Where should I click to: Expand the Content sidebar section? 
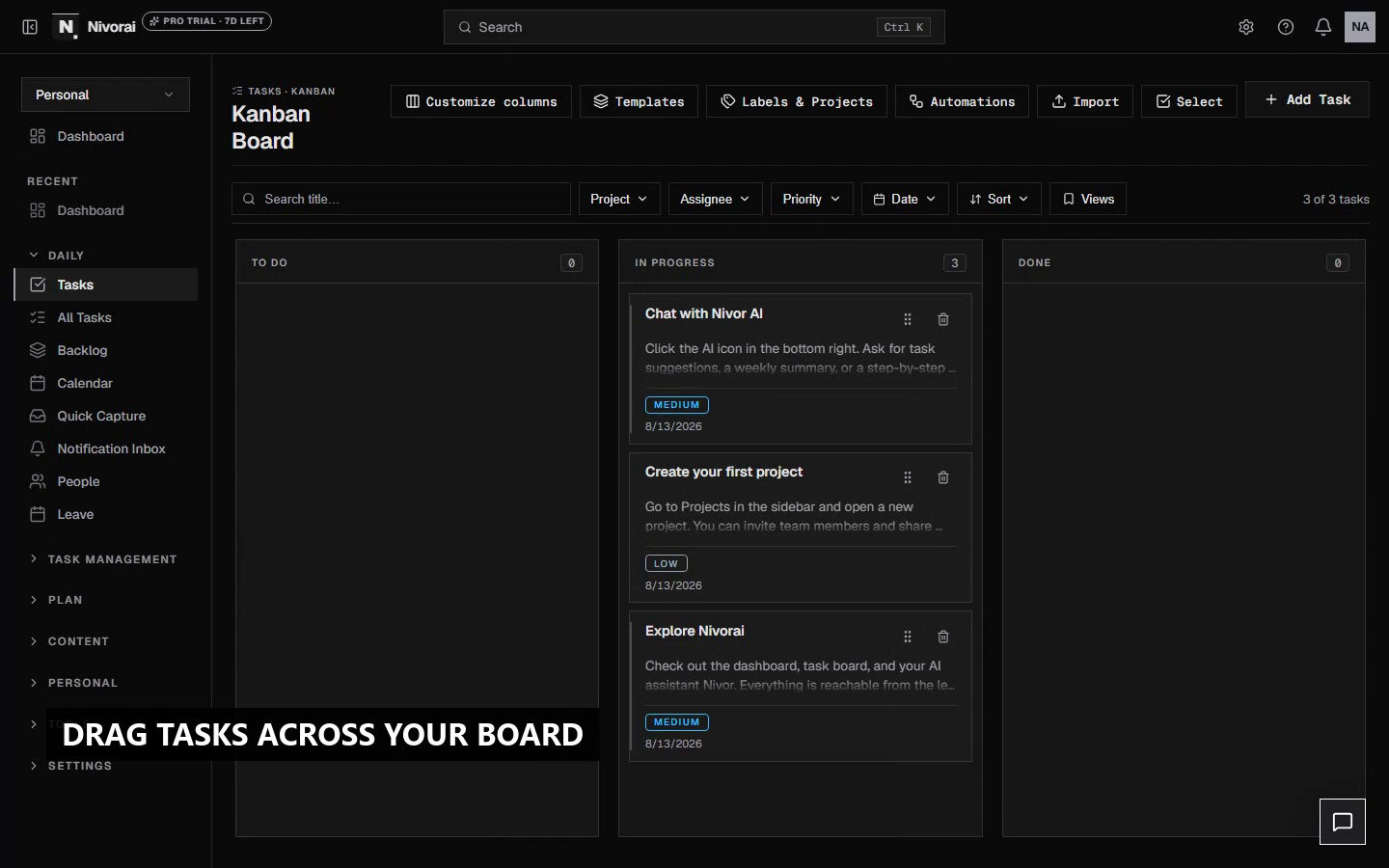click(x=68, y=641)
